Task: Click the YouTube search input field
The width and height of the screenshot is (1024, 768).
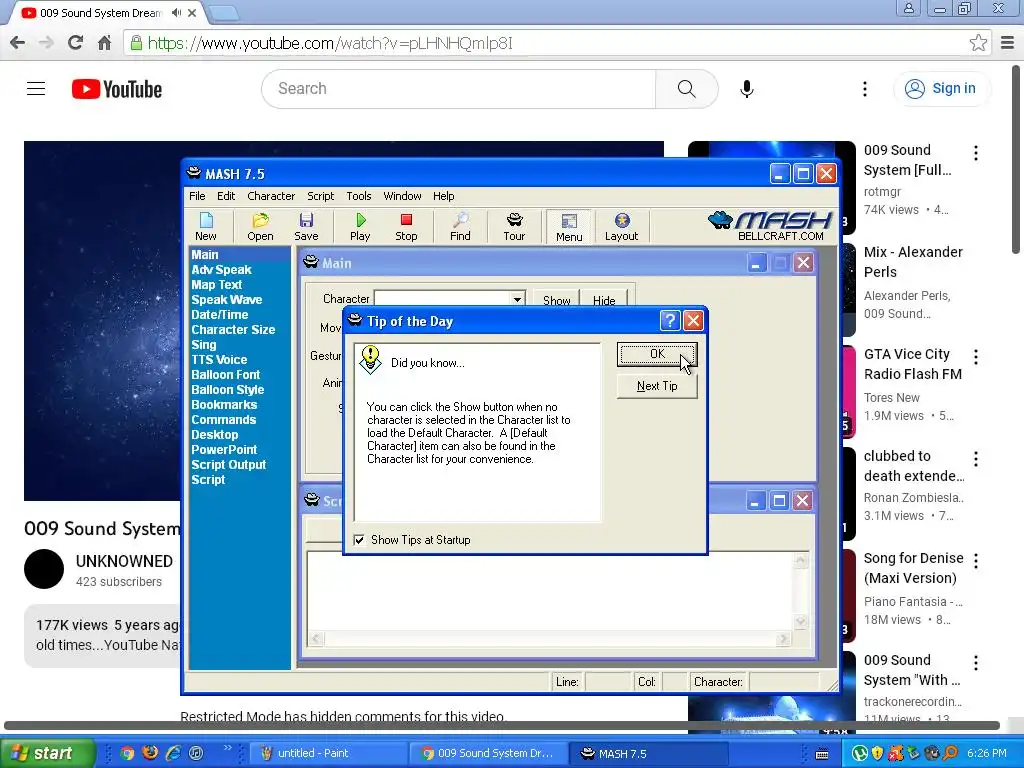Action: click(x=458, y=89)
